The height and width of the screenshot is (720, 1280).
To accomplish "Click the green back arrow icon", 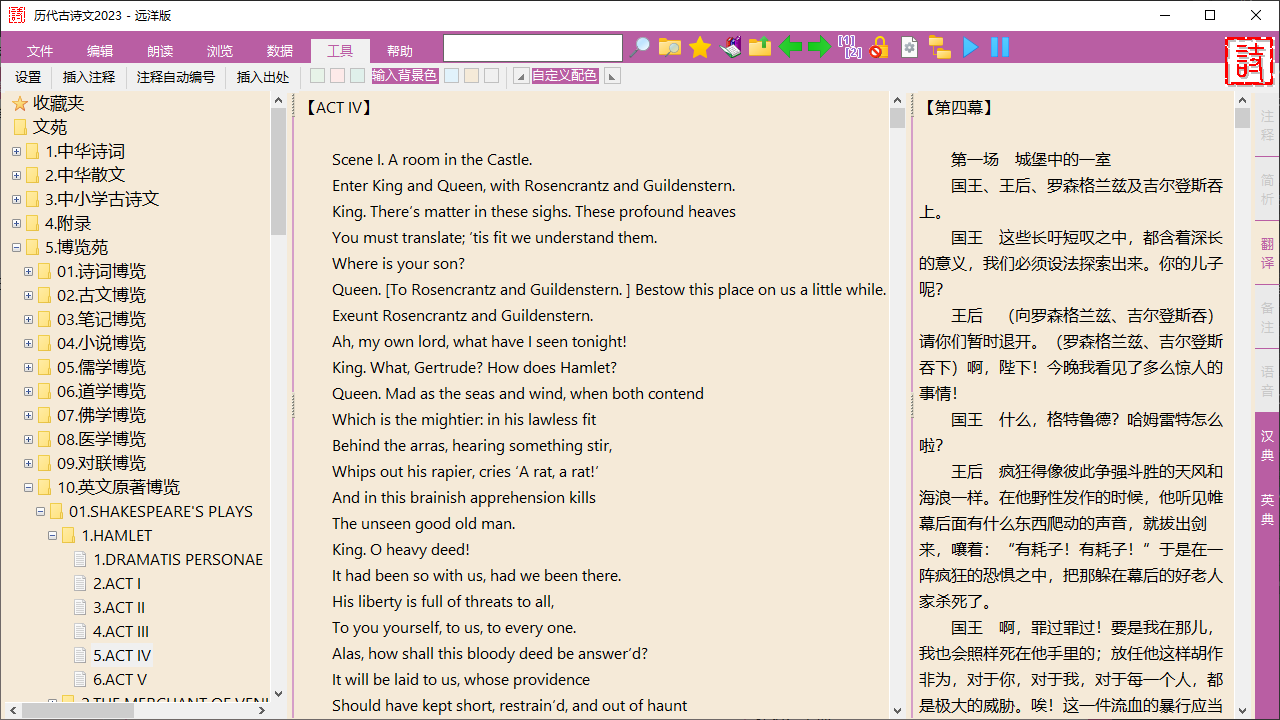I will click(x=790, y=48).
